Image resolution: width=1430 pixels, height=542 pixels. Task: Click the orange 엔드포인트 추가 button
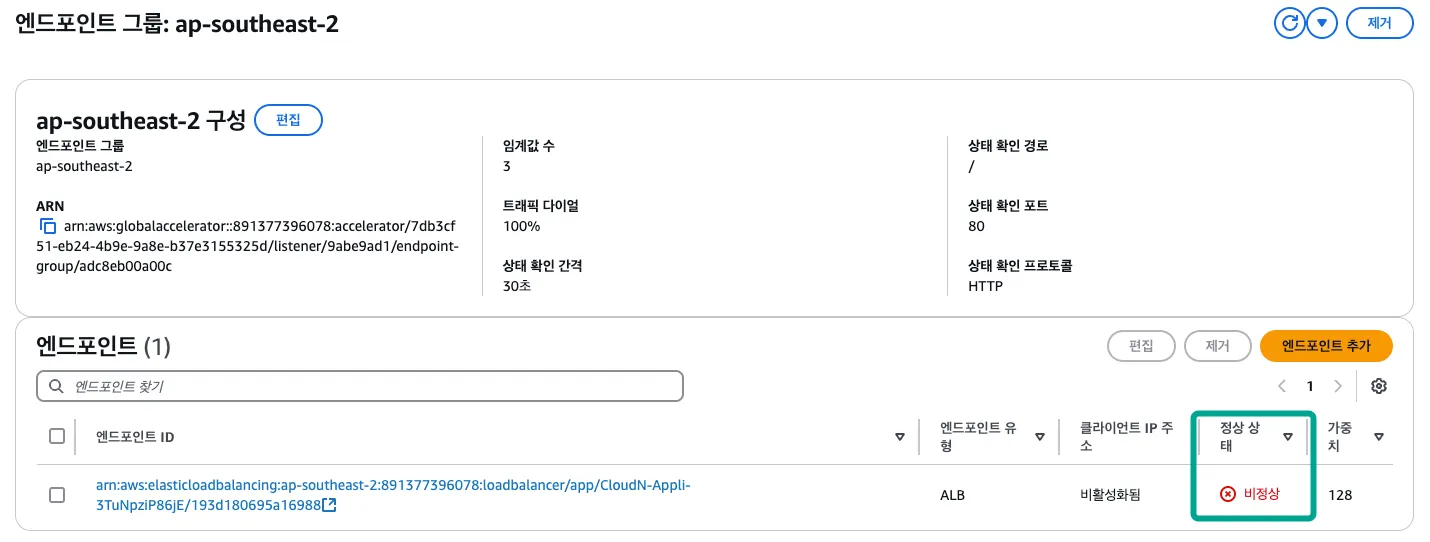click(x=1326, y=346)
